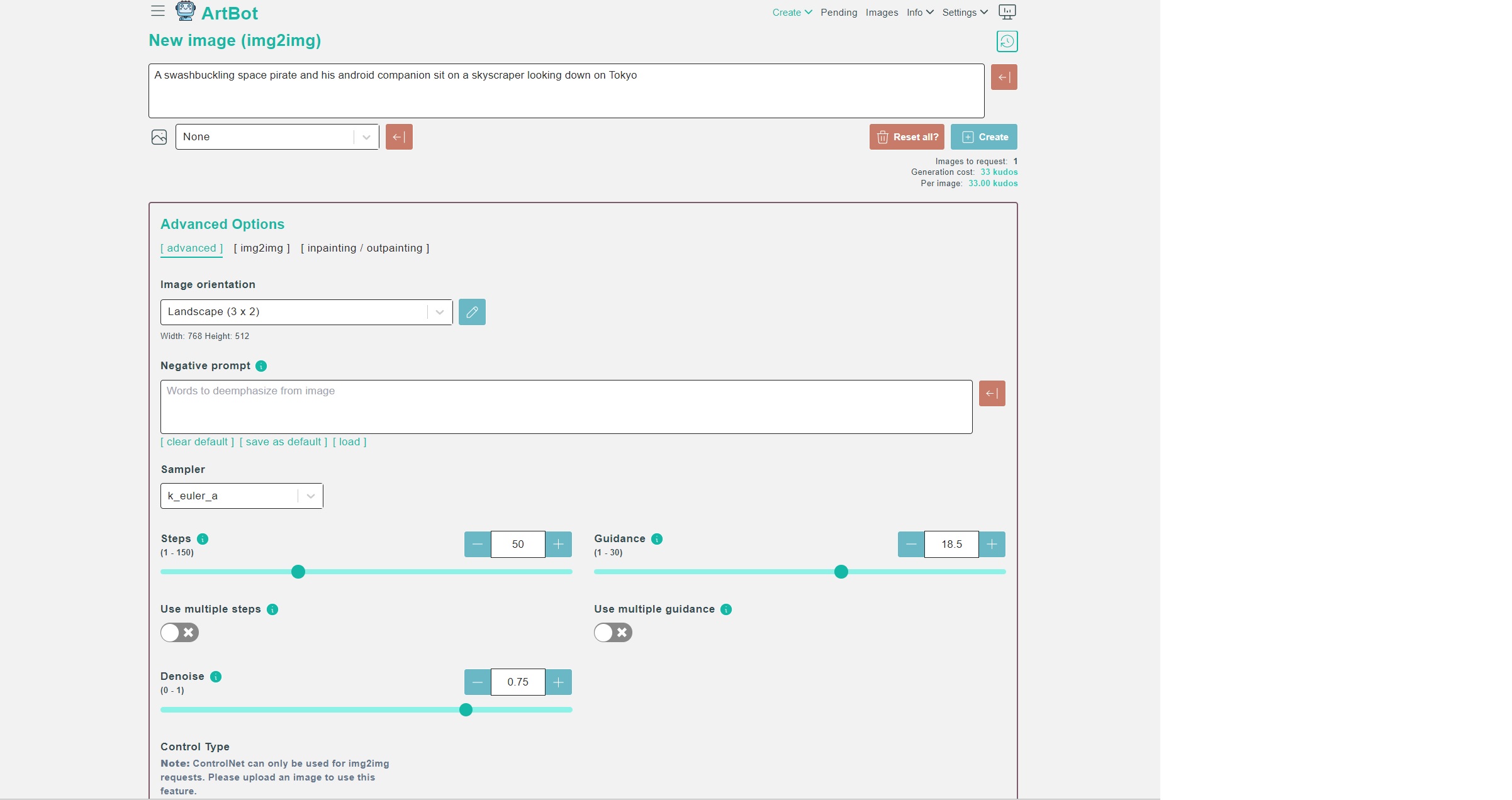Click the image upload icon left of None

(x=158, y=137)
